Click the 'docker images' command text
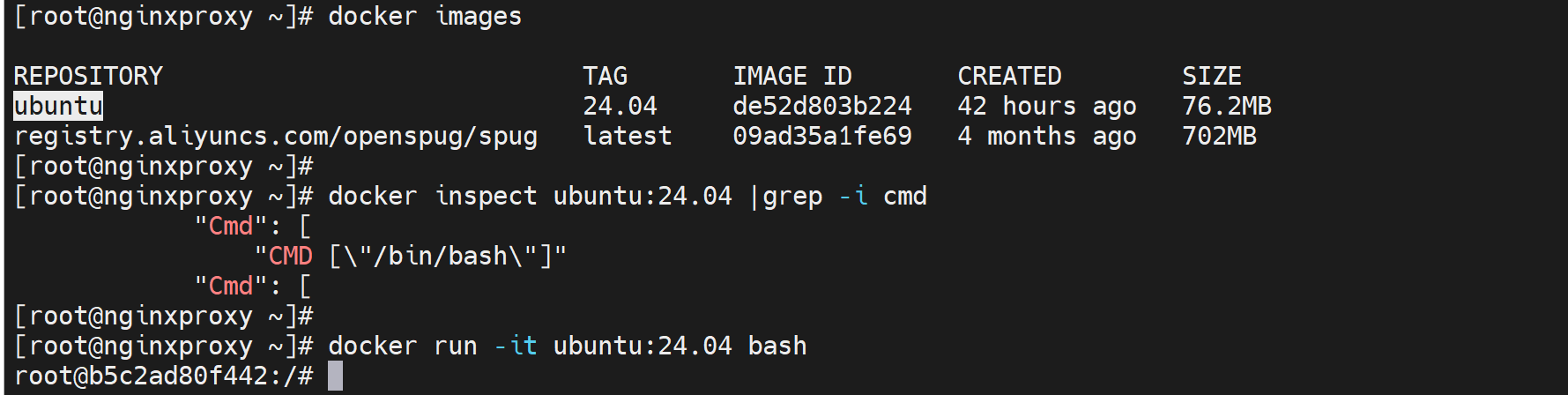 tap(424, 17)
